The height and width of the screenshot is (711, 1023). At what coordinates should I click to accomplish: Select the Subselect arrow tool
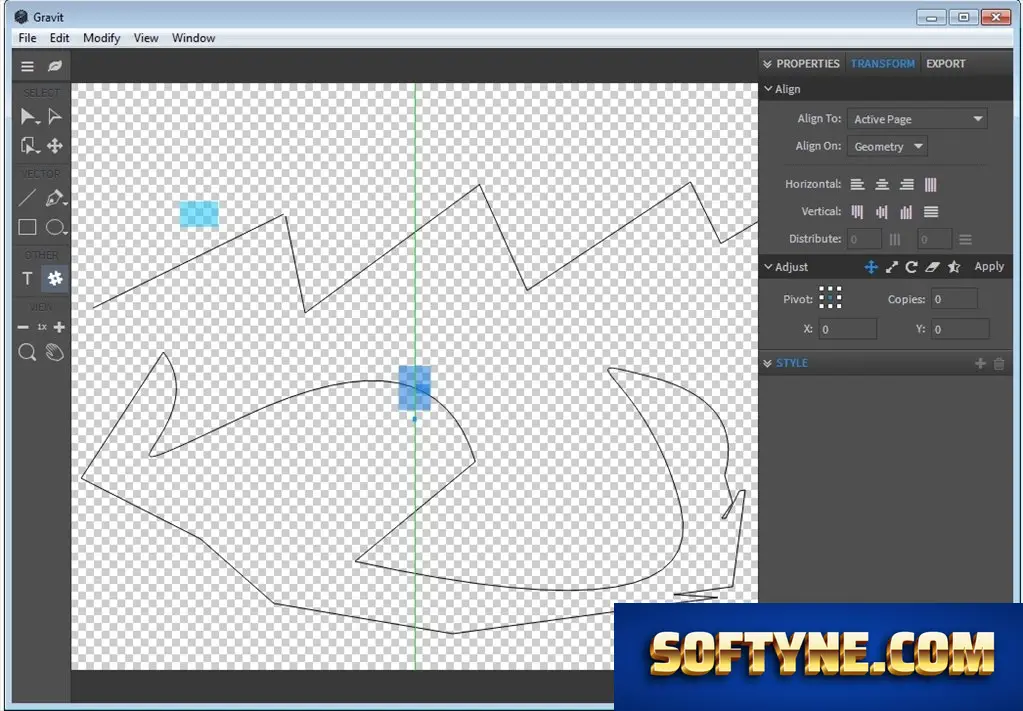point(55,117)
